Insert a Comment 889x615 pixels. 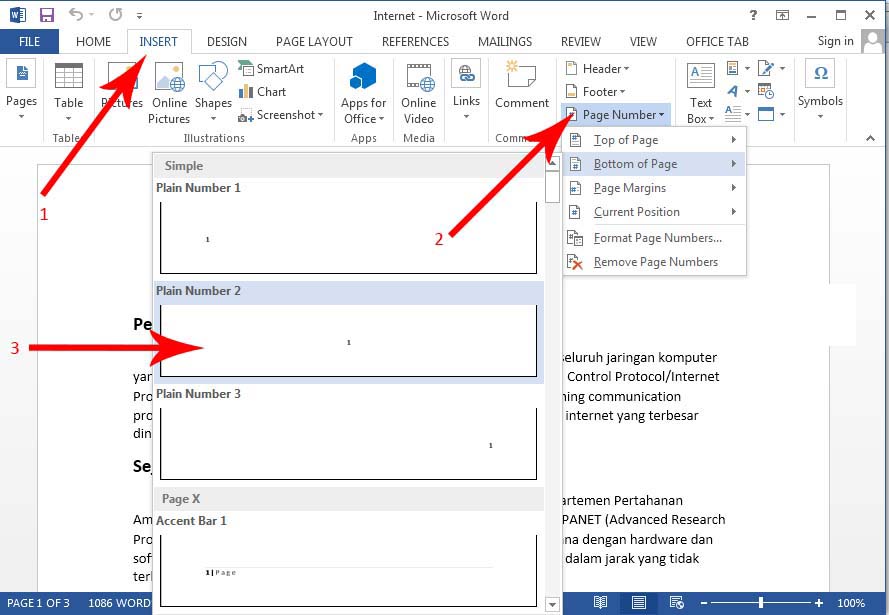tap(522, 85)
